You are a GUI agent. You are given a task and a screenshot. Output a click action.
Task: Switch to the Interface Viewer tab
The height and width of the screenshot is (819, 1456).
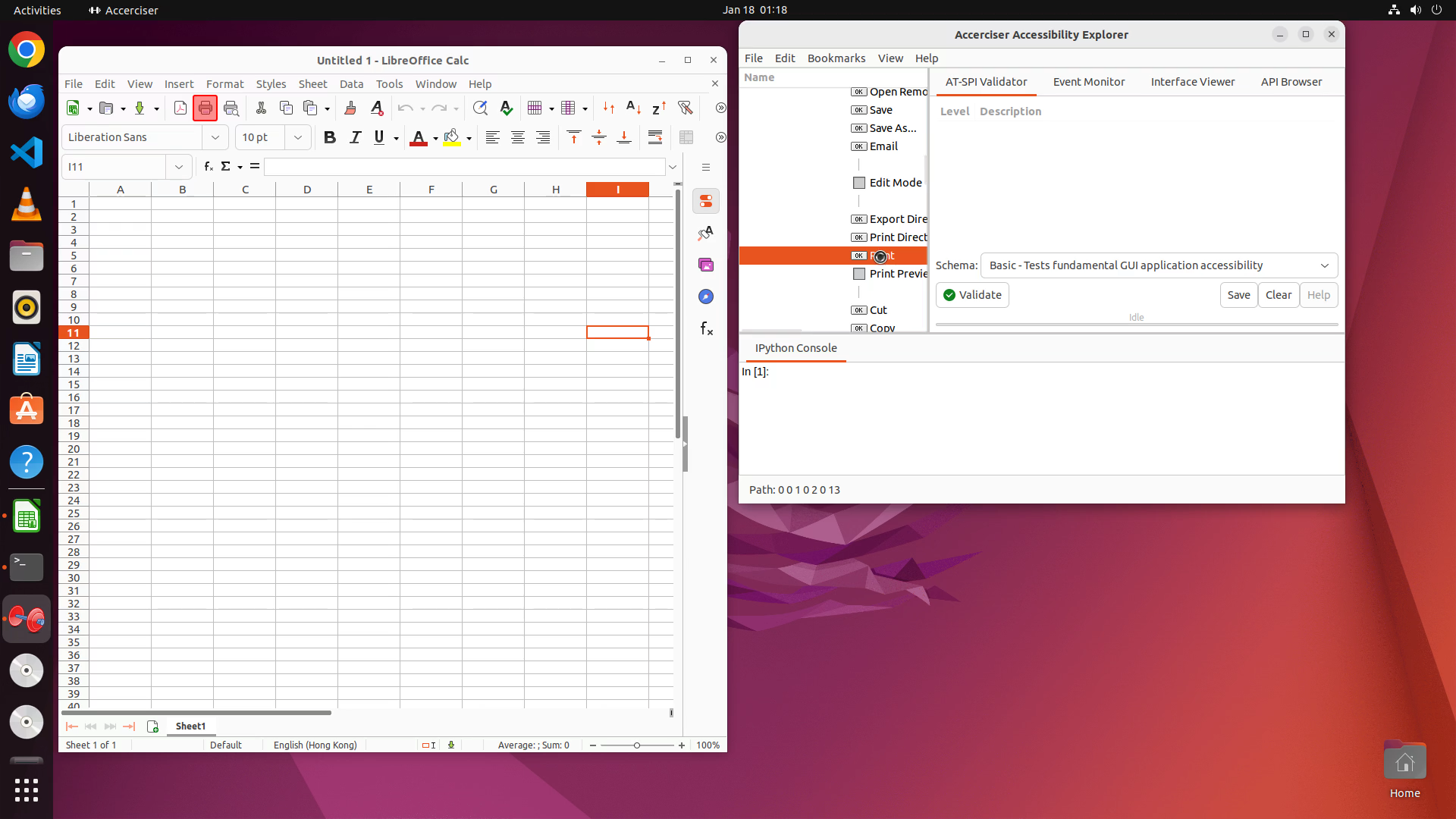(x=1192, y=82)
